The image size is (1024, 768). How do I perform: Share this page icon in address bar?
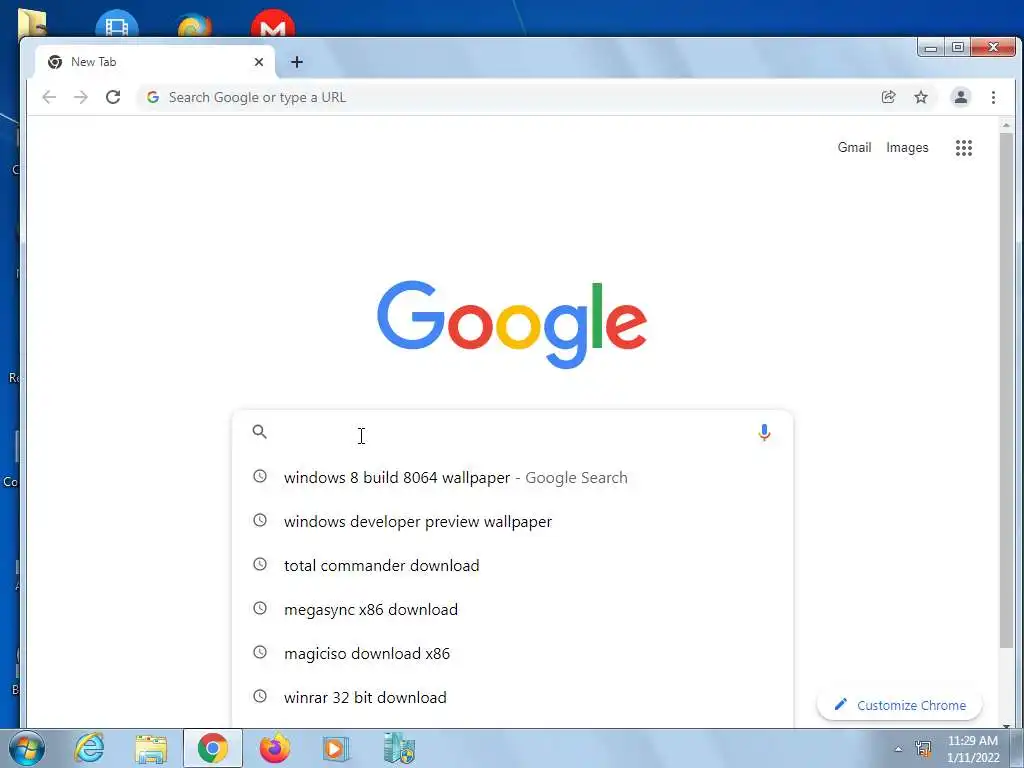click(888, 97)
